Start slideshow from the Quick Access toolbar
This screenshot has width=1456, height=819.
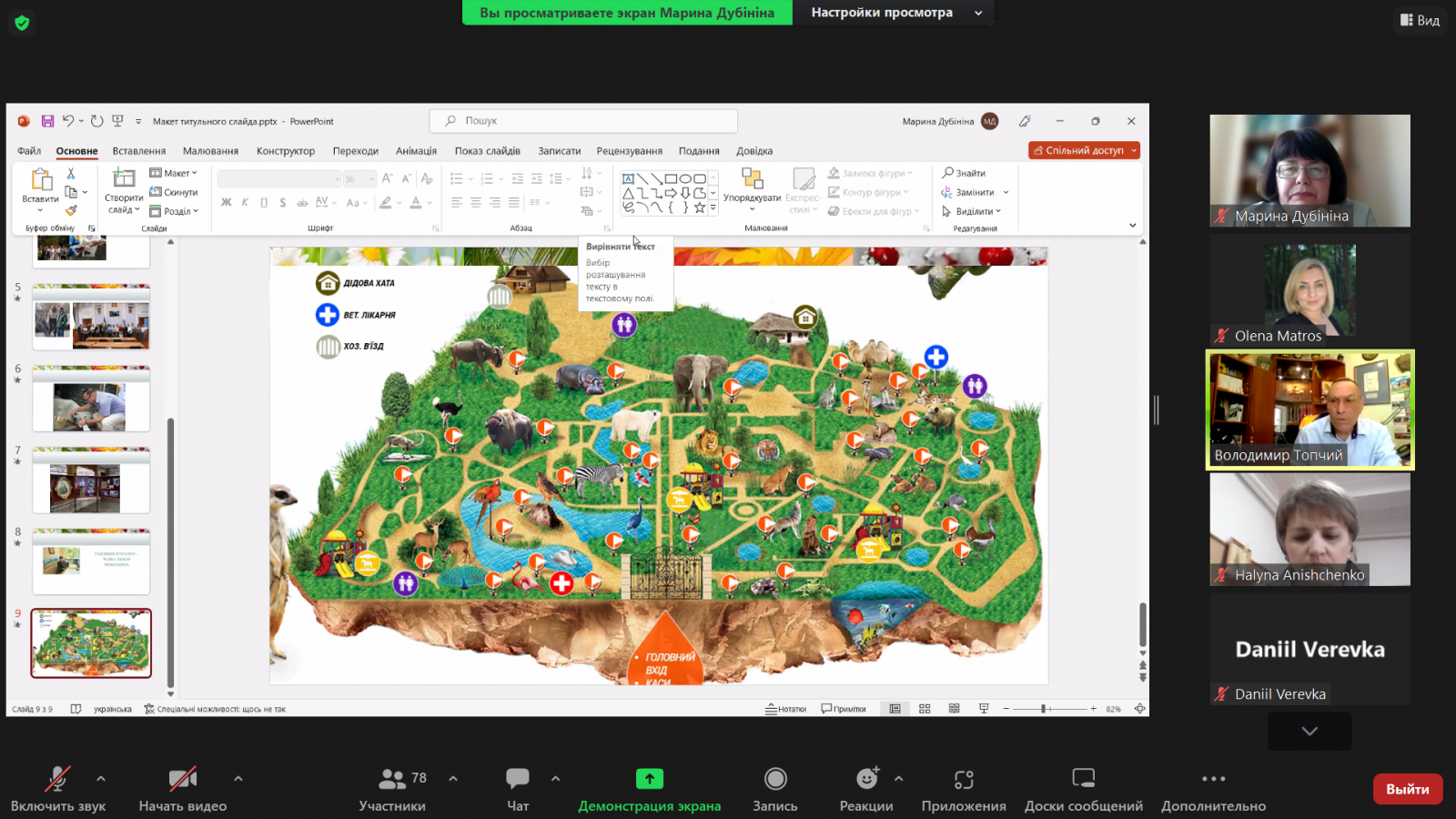[117, 121]
